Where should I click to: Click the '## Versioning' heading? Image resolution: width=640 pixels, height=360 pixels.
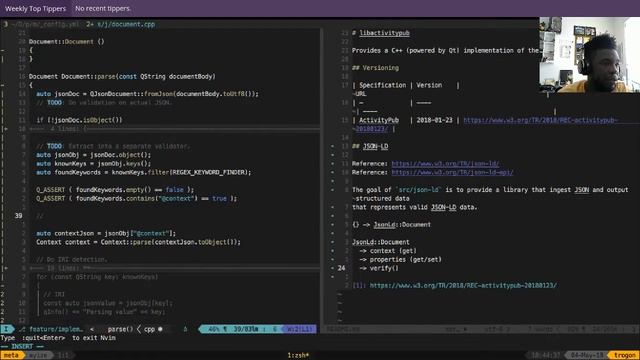click(375, 68)
